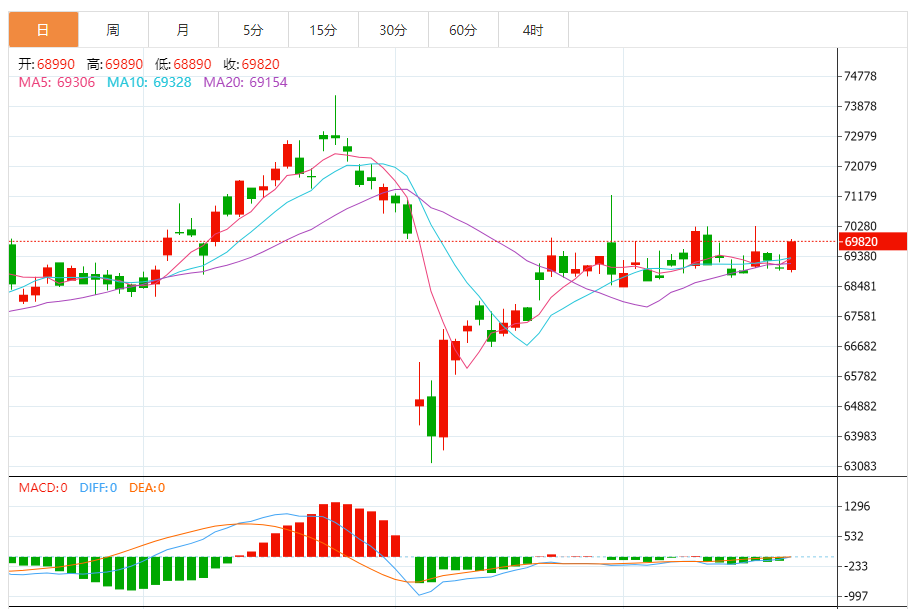Click the tallest red candlestick at the chart low
This screenshot has width=912, height=609.
click(x=443, y=388)
